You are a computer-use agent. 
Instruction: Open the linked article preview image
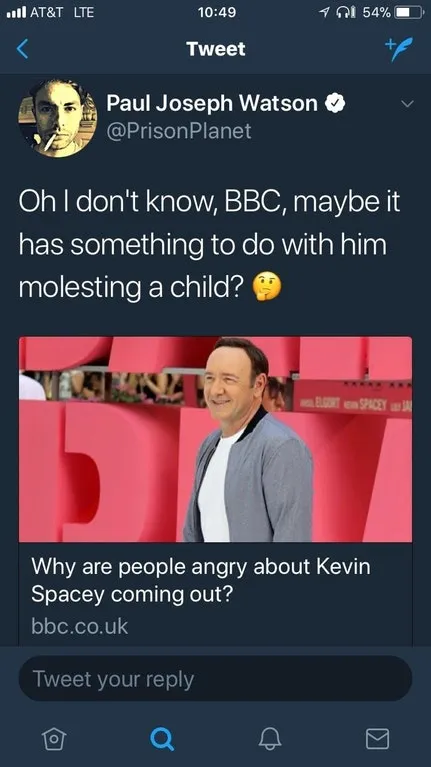(216, 439)
